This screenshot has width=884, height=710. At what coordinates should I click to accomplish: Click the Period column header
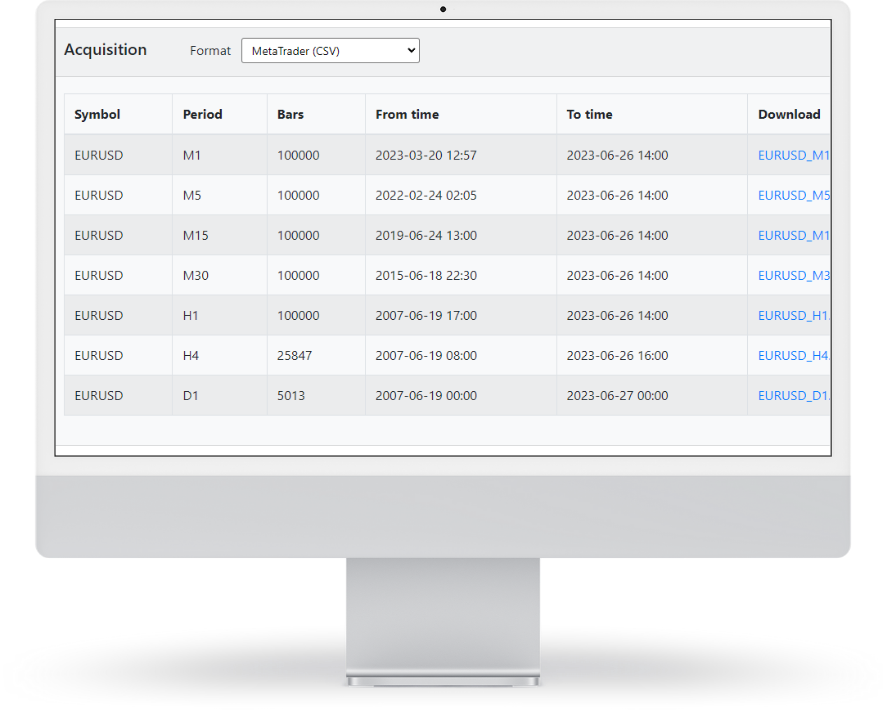(203, 114)
